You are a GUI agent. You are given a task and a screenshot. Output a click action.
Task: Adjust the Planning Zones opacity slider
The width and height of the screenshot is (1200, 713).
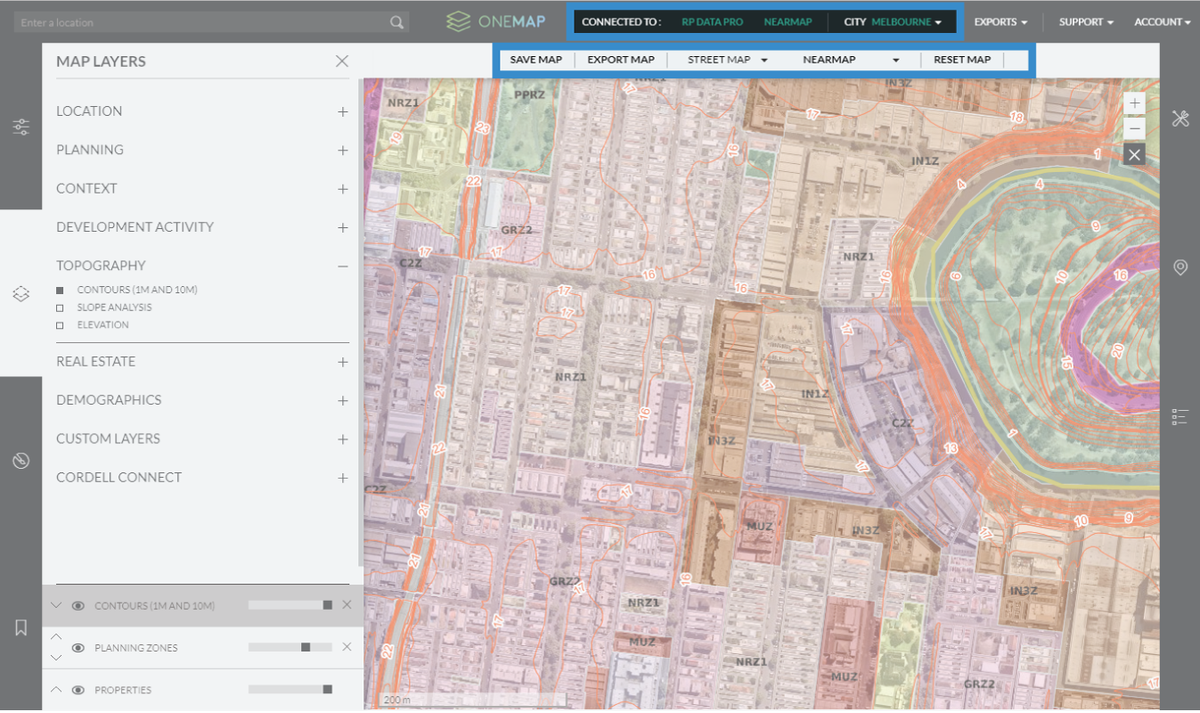[x=304, y=646]
